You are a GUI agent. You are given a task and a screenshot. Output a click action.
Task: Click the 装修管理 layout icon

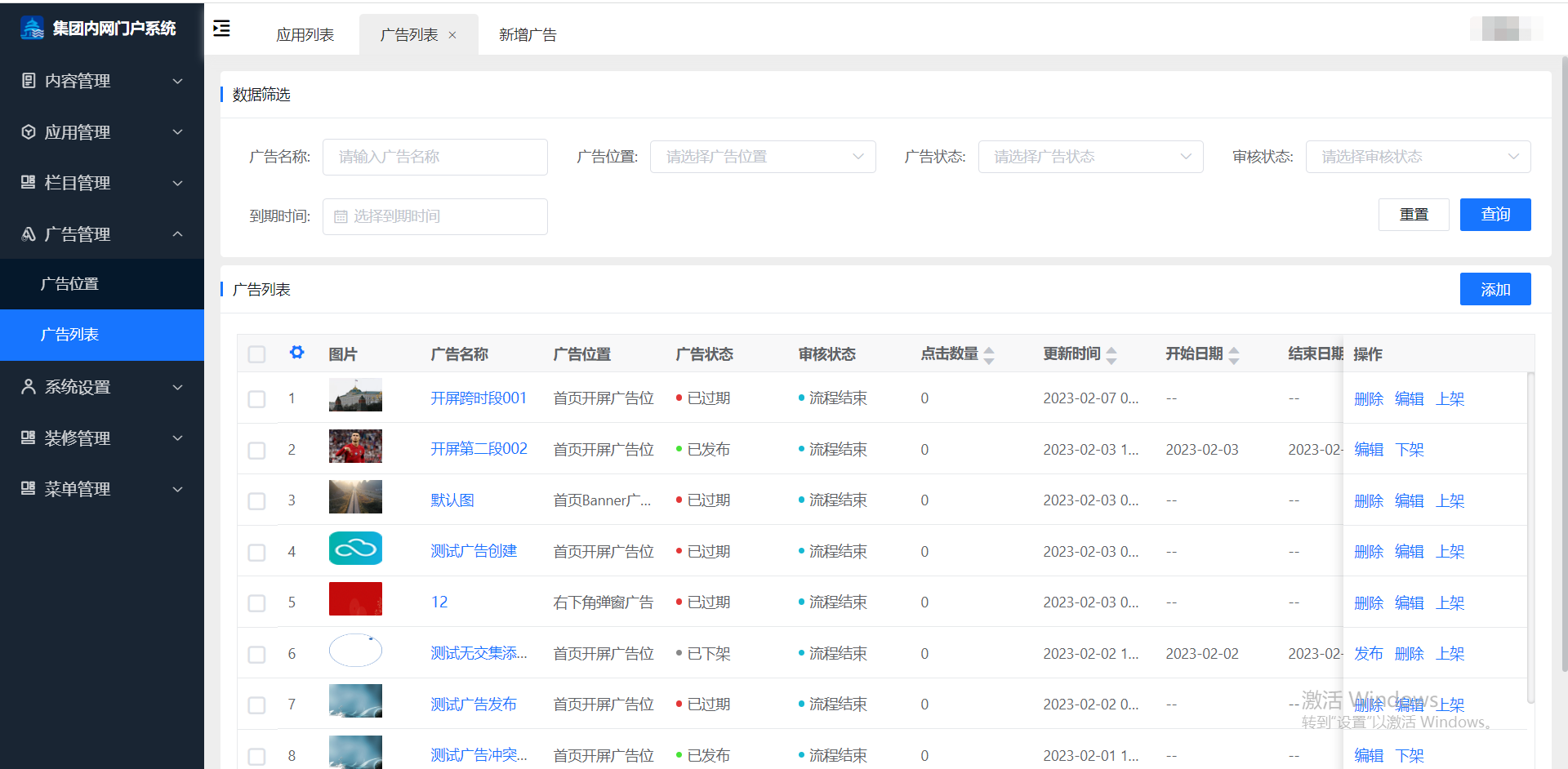[29, 438]
